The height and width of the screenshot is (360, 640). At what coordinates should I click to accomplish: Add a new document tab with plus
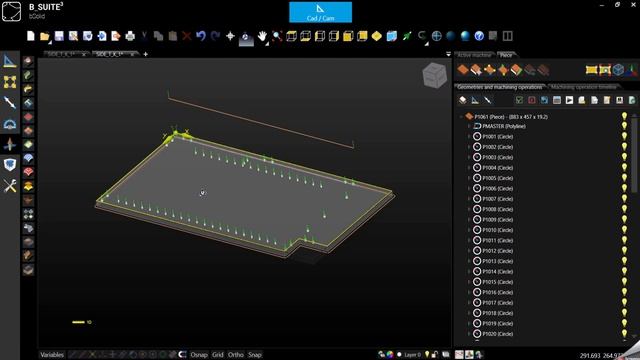(x=145, y=54)
